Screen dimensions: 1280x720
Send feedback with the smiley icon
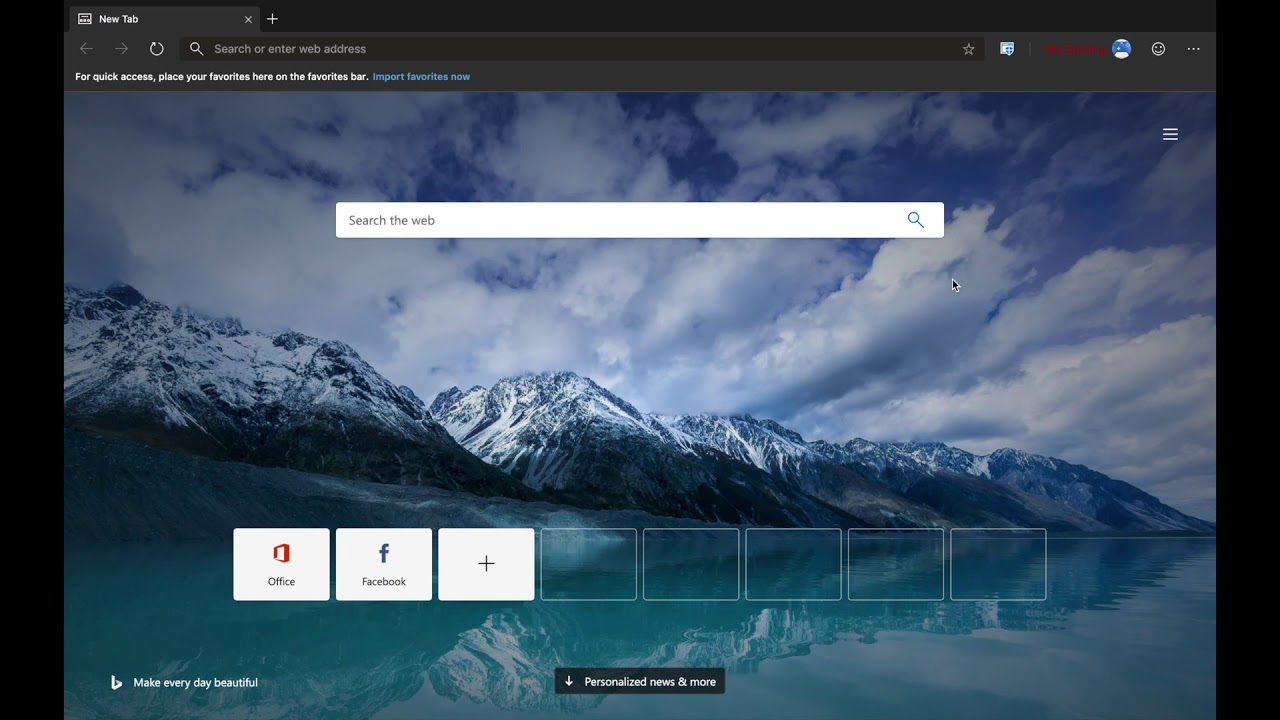[1158, 49]
